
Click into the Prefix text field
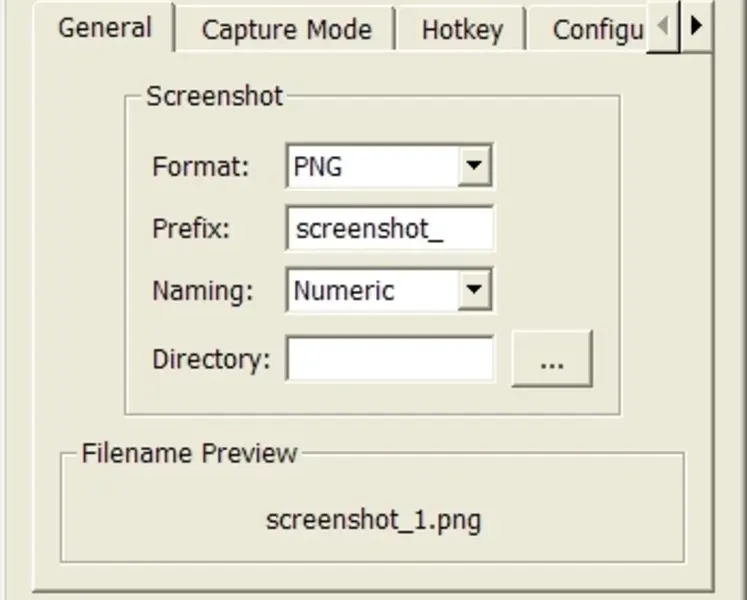[390, 229]
